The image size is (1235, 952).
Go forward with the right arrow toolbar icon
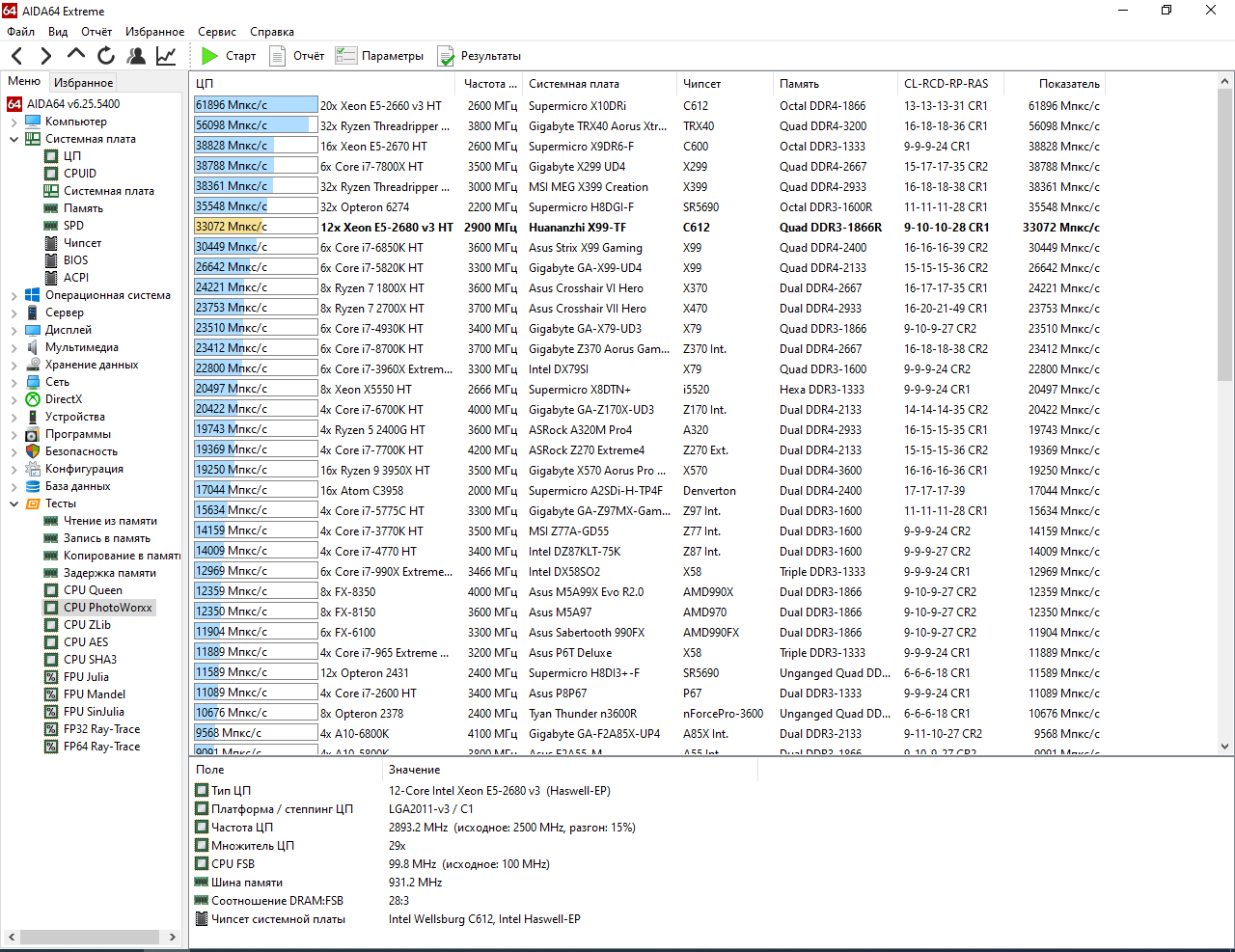(x=45, y=56)
